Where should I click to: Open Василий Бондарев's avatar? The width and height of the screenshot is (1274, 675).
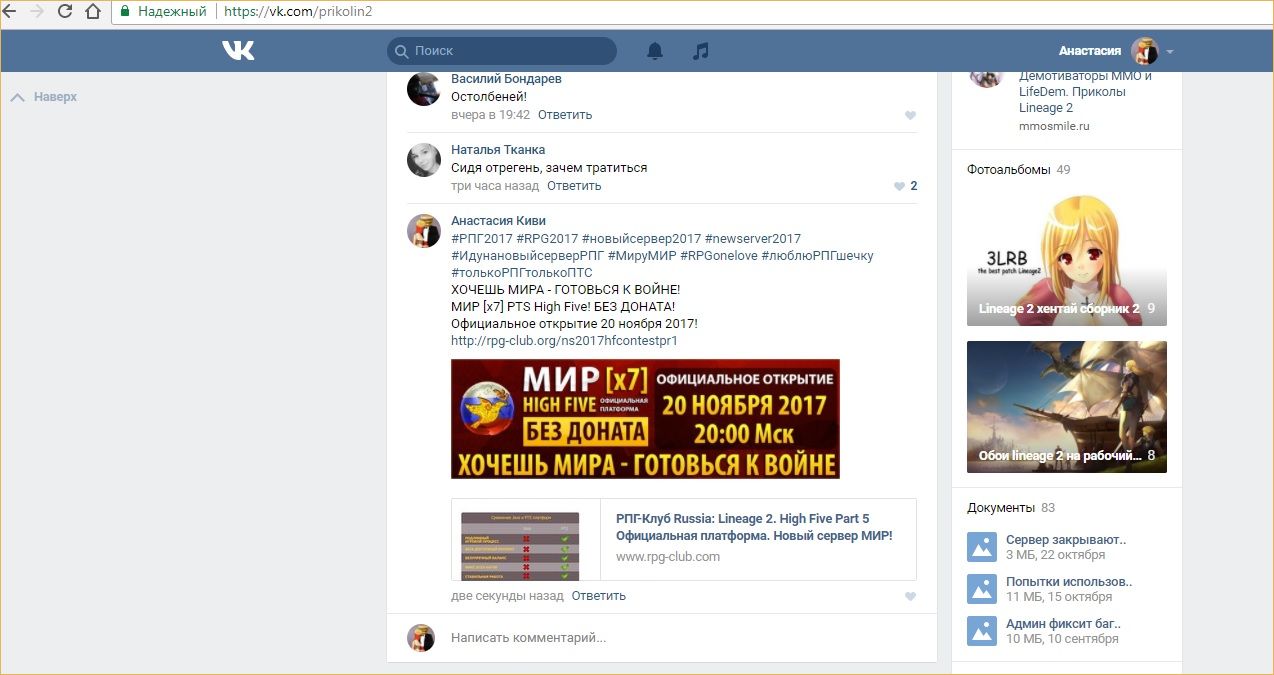click(423, 89)
